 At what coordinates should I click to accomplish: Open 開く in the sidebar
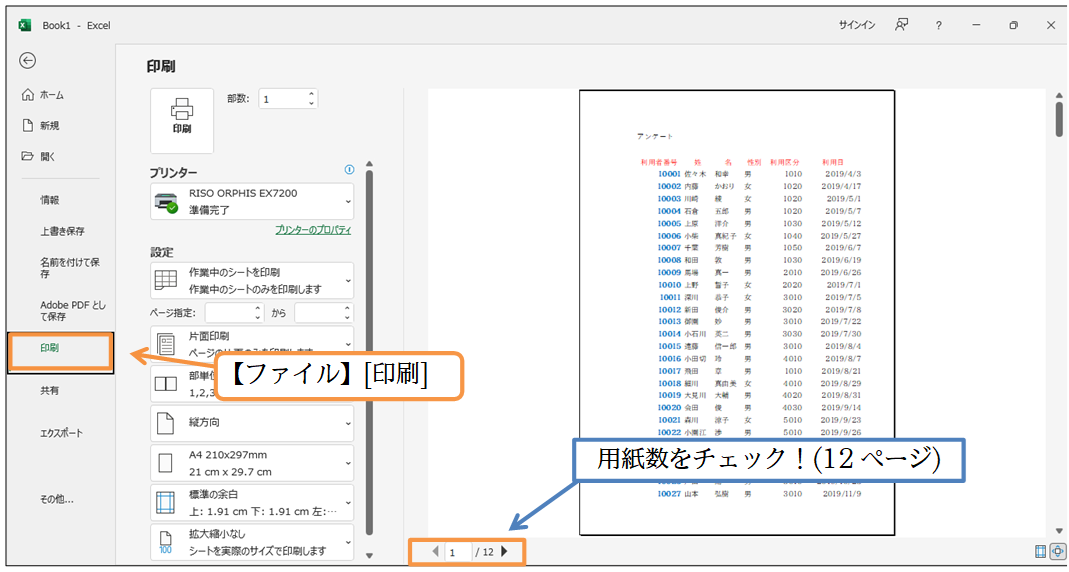click(48, 156)
